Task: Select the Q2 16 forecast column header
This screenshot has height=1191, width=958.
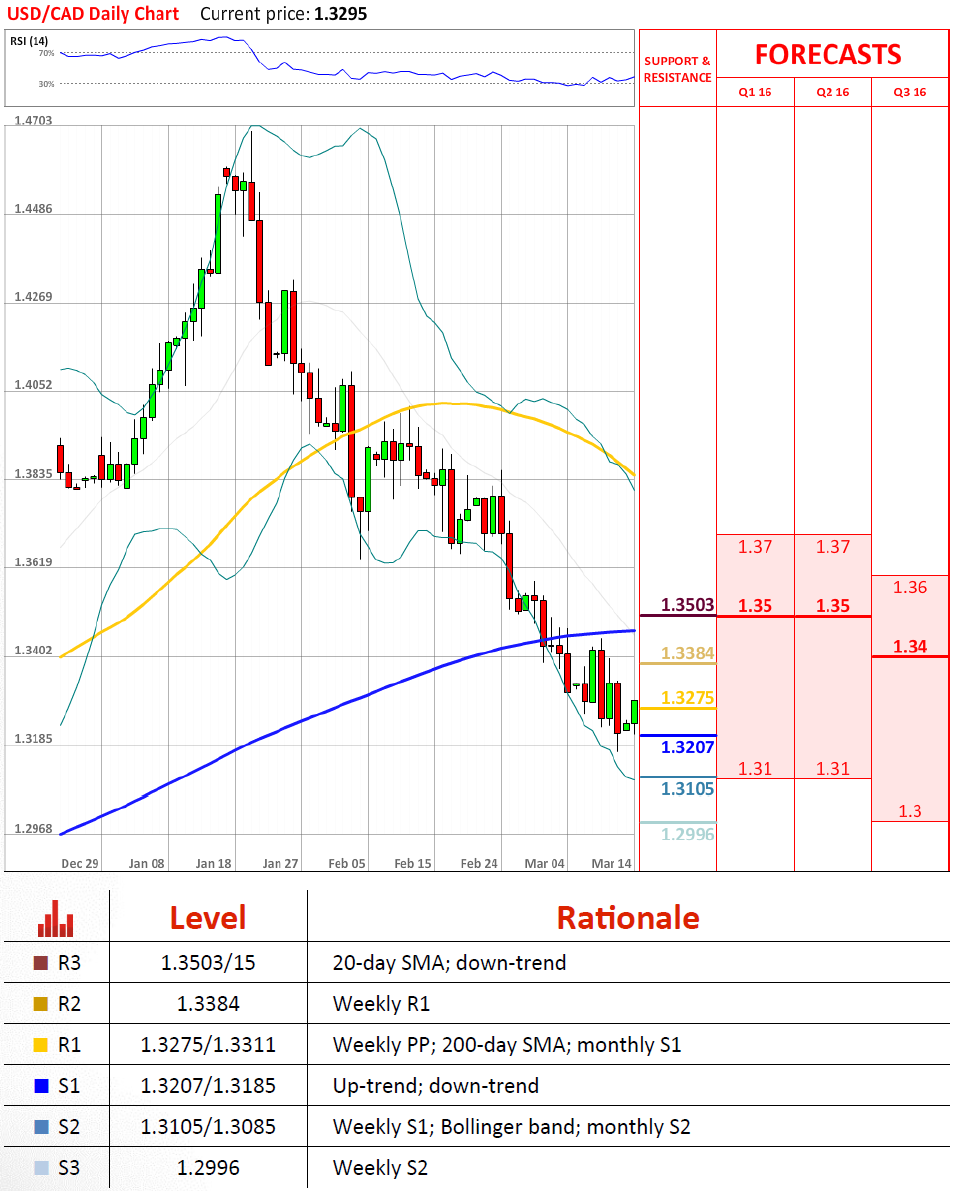Action: click(833, 92)
